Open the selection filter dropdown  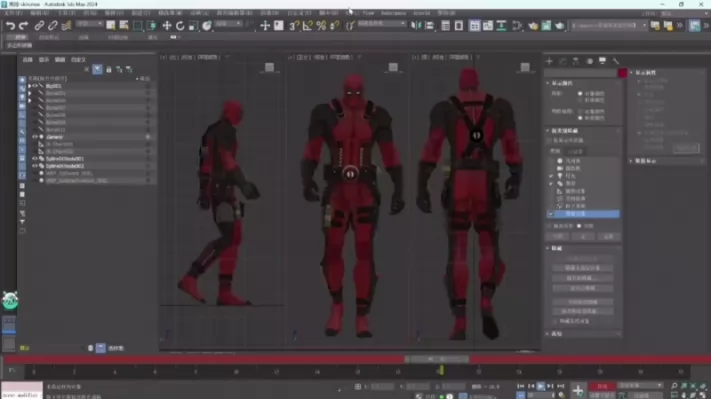[x=89, y=24]
